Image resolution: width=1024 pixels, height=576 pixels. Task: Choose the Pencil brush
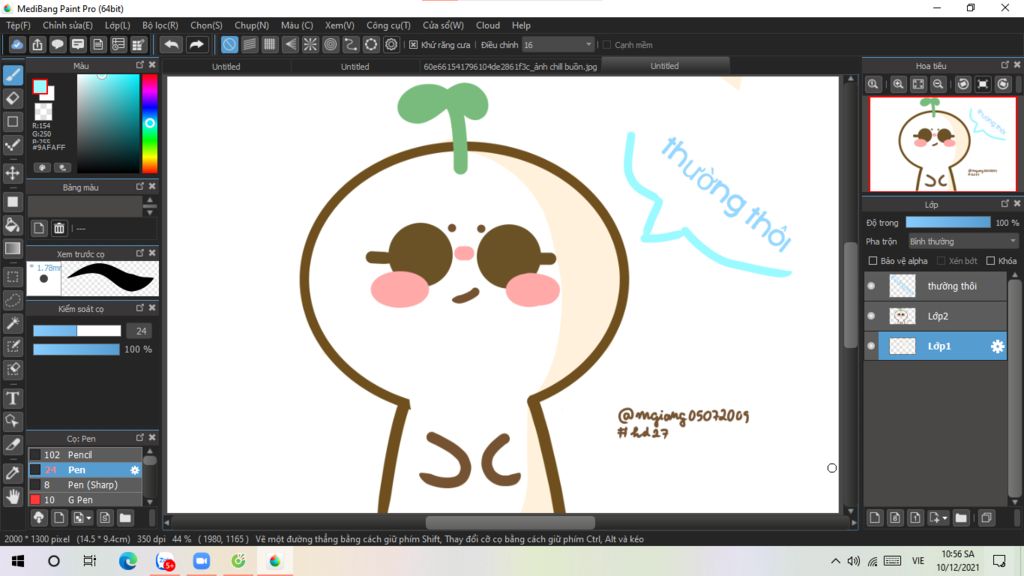(85, 455)
